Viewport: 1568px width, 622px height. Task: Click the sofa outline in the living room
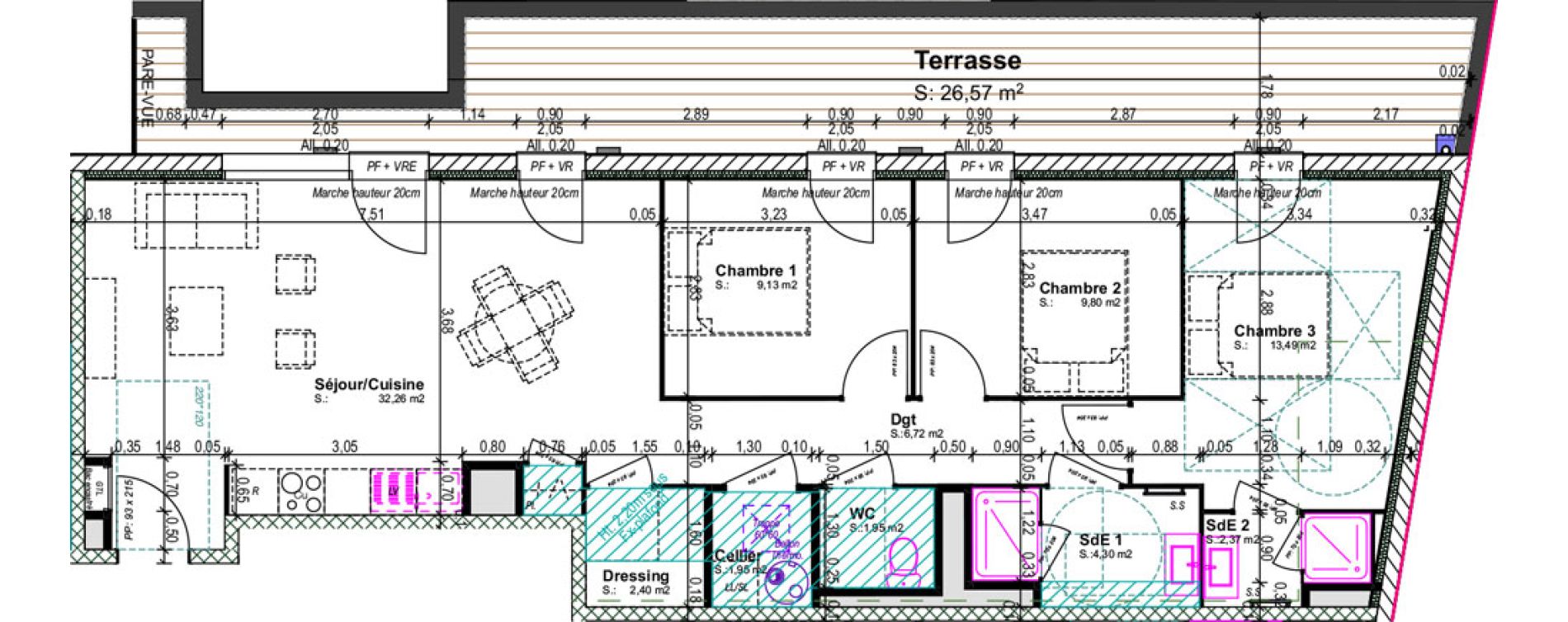[x=196, y=217]
